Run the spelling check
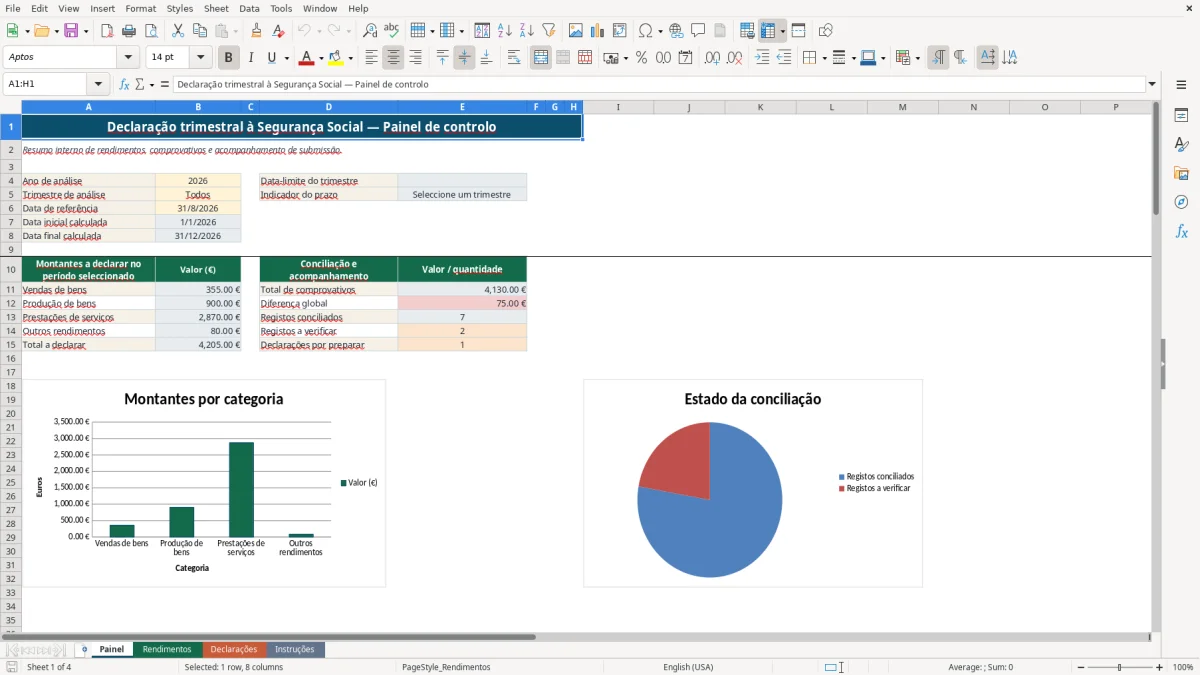This screenshot has width=1200, height=675. (391, 31)
